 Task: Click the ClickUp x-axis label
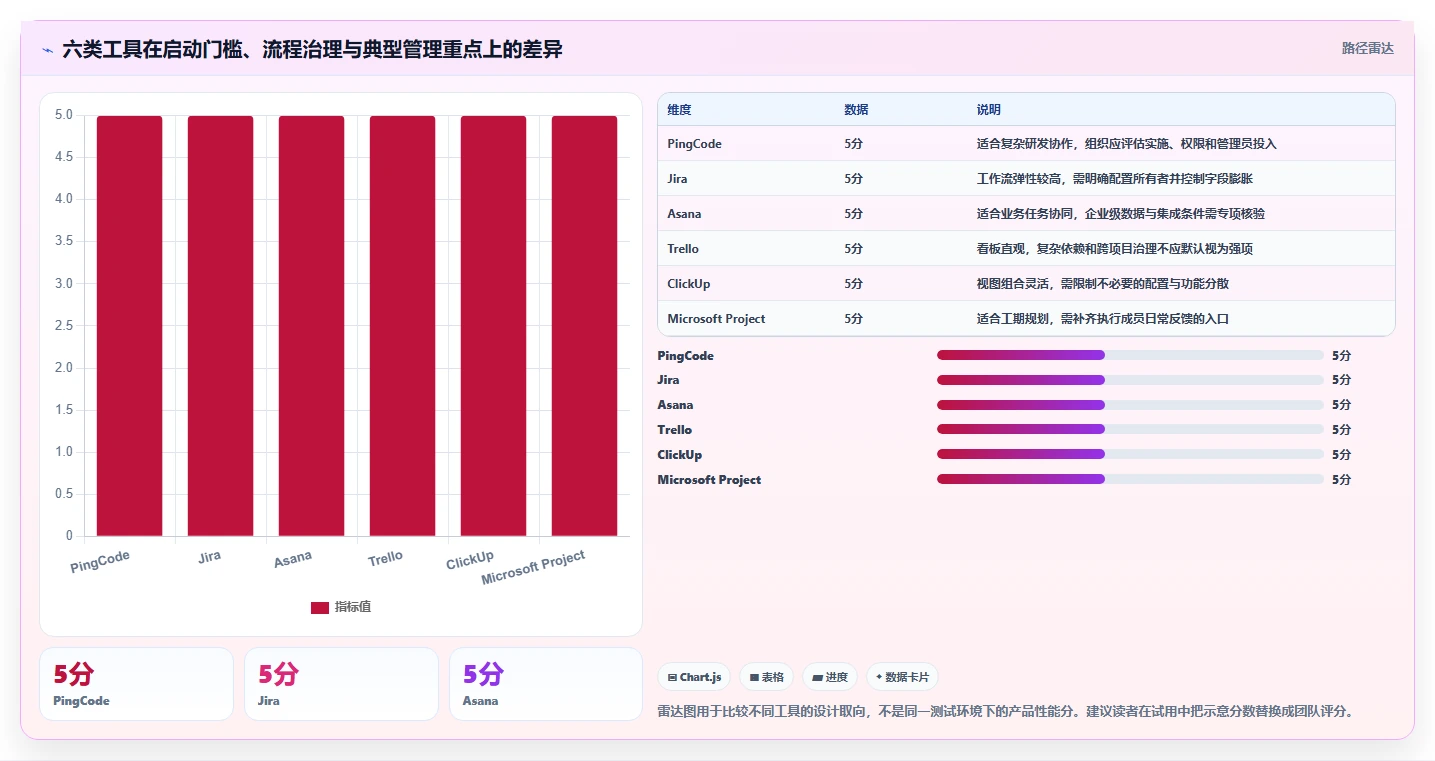coord(470,561)
